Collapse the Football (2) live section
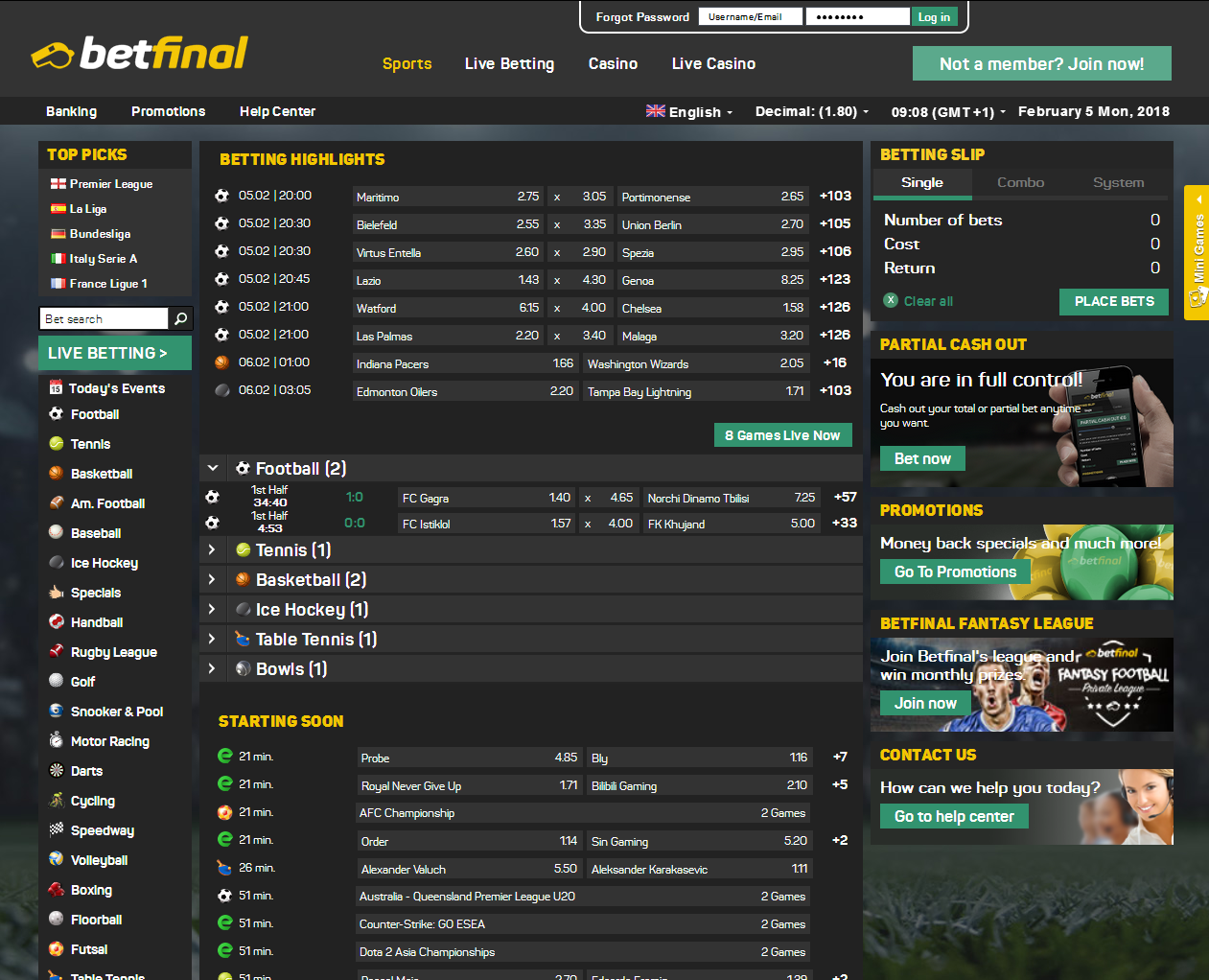Image resolution: width=1209 pixels, height=980 pixels. pos(213,468)
